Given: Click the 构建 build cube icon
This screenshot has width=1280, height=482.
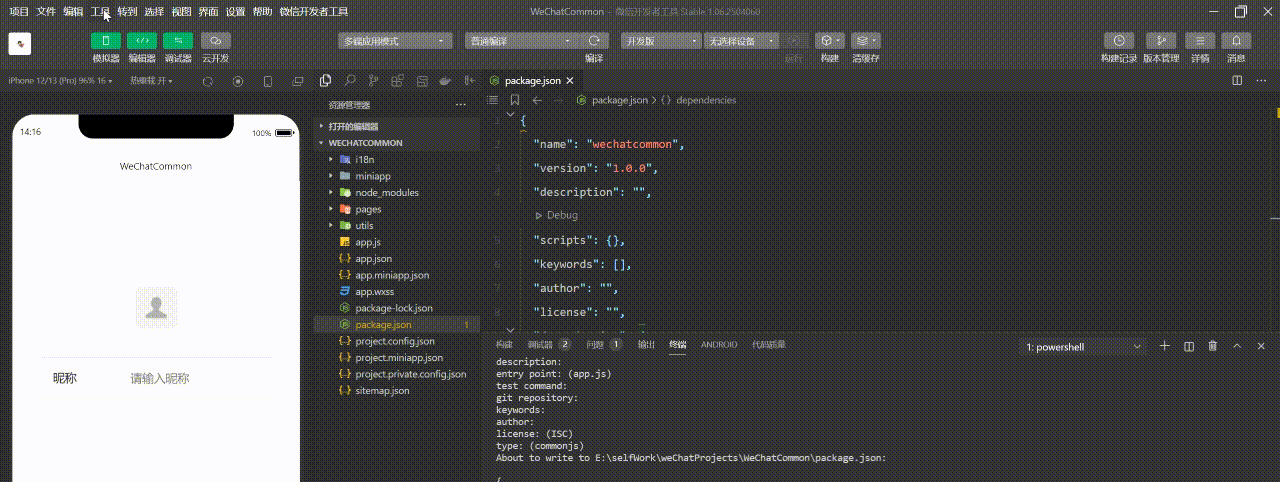Looking at the screenshot, I should [x=830, y=41].
